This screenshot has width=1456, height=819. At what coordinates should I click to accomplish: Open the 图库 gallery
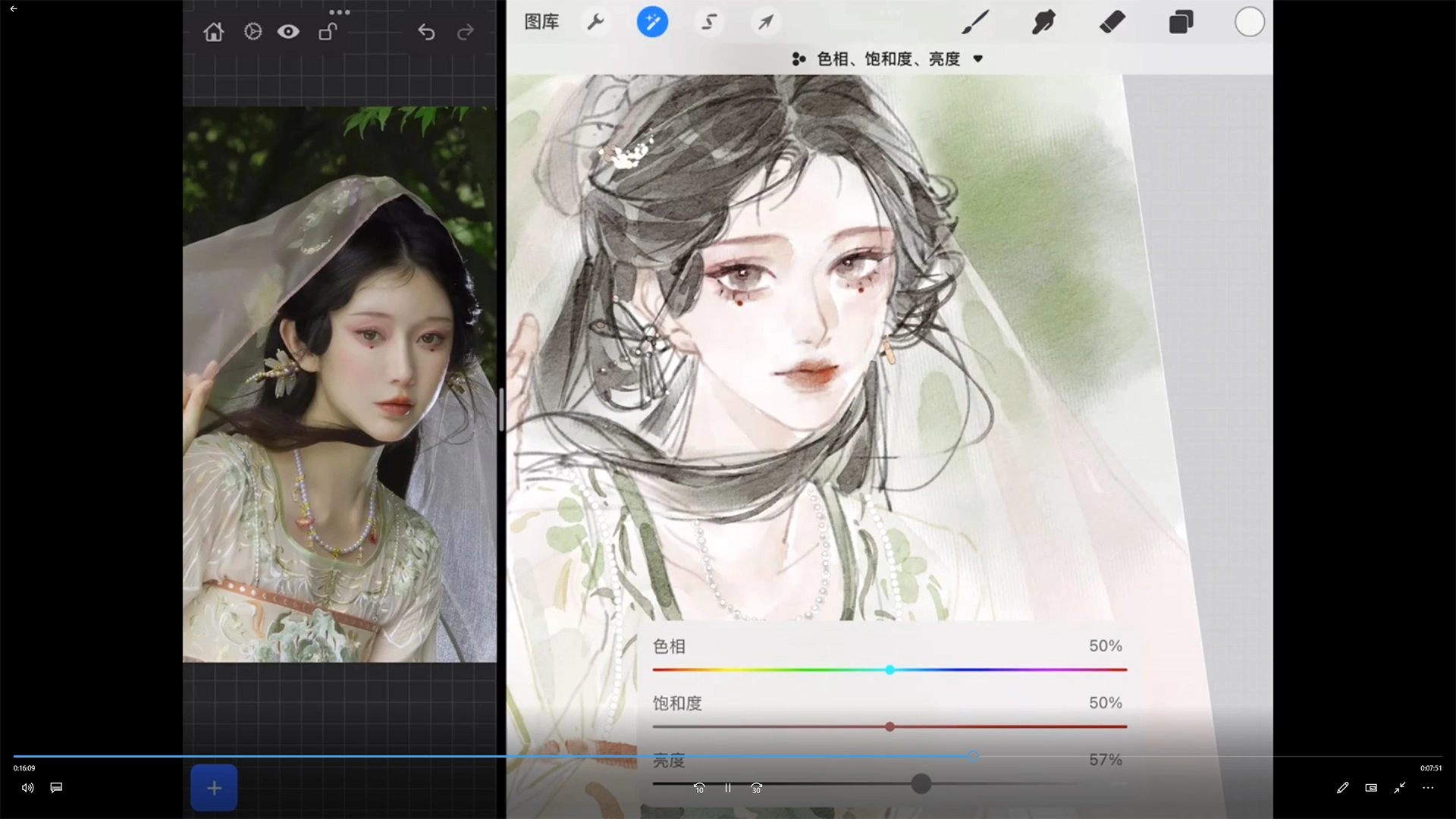[541, 22]
